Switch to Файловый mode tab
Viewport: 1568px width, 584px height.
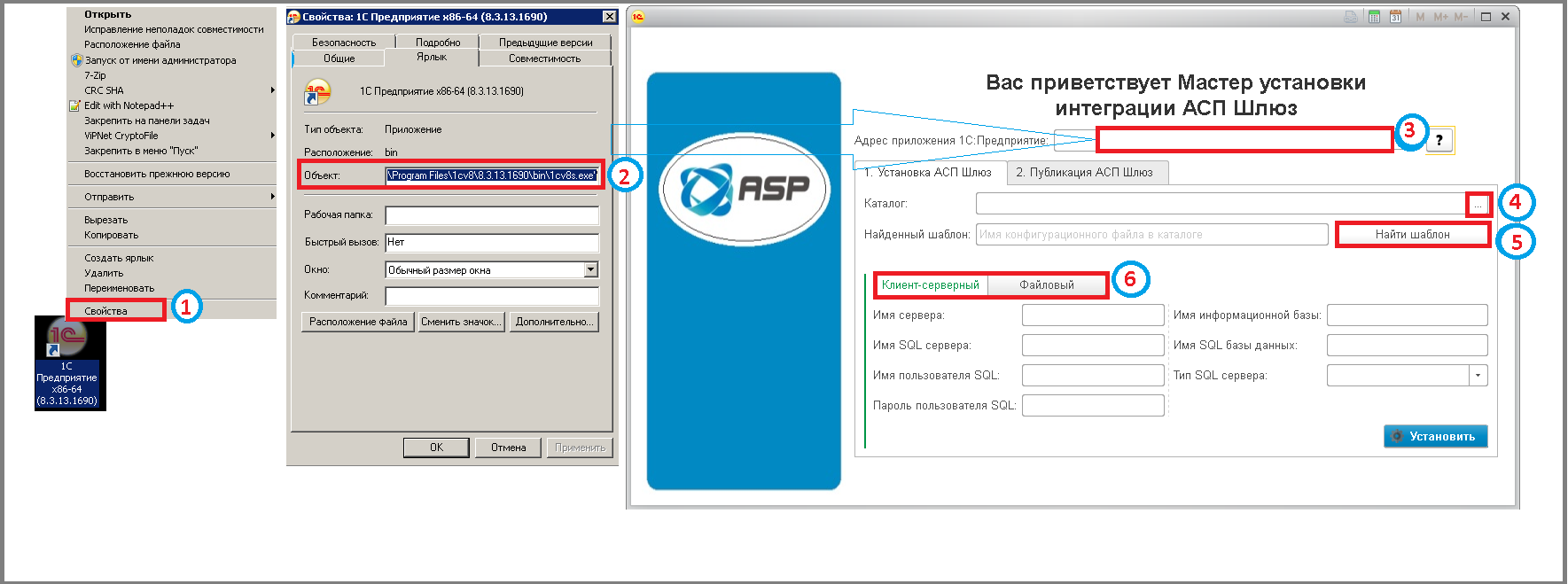coord(1047,285)
